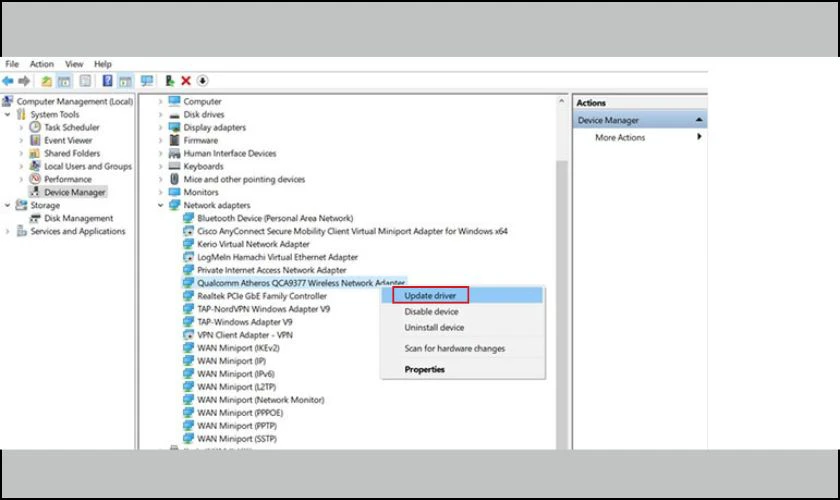840x500 pixels.
Task: Click the blue Help question mark icon
Action: (107, 81)
